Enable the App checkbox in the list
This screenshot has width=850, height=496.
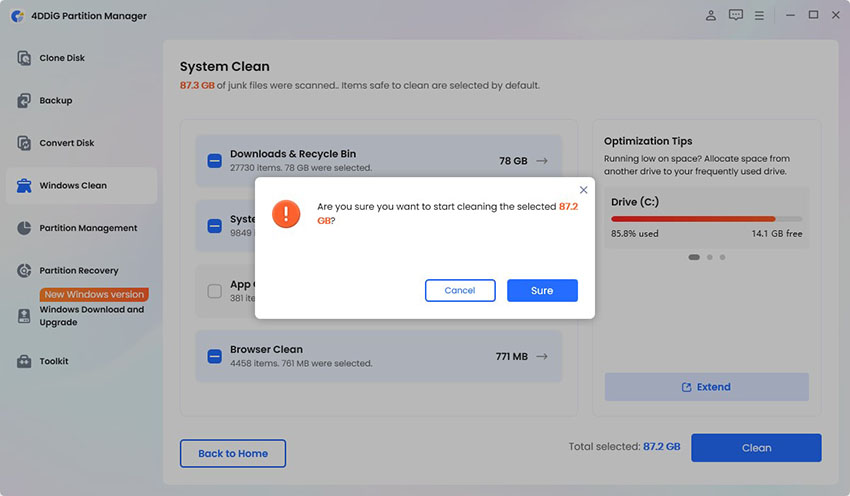click(x=214, y=291)
